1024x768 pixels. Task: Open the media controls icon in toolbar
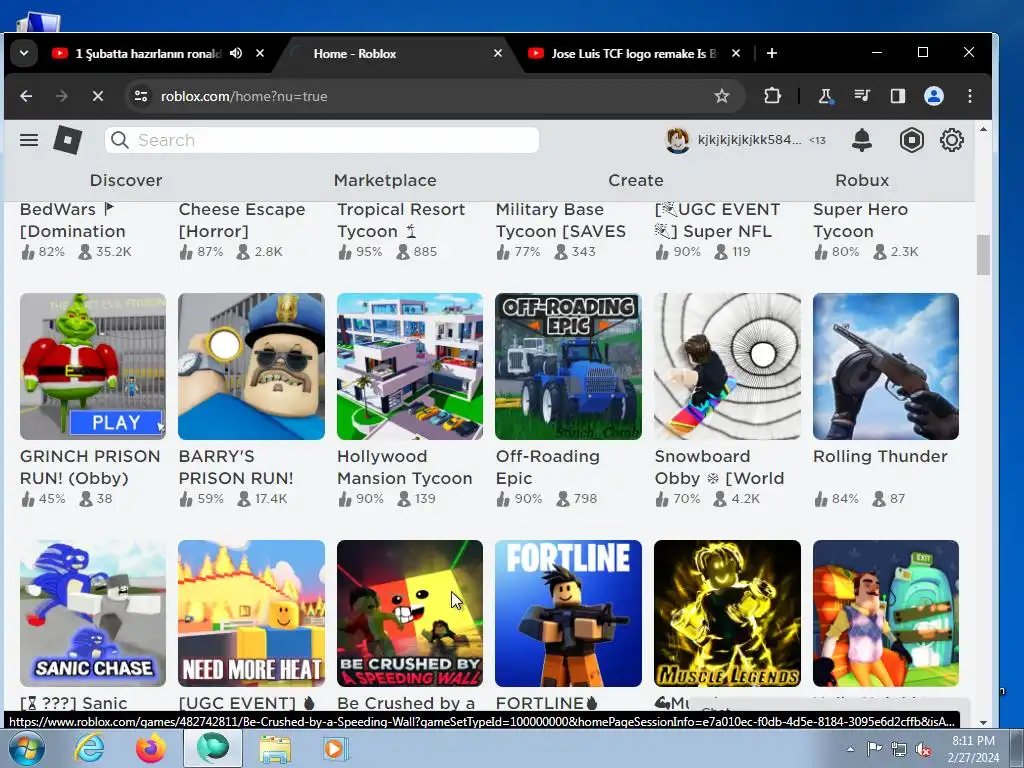(862, 96)
